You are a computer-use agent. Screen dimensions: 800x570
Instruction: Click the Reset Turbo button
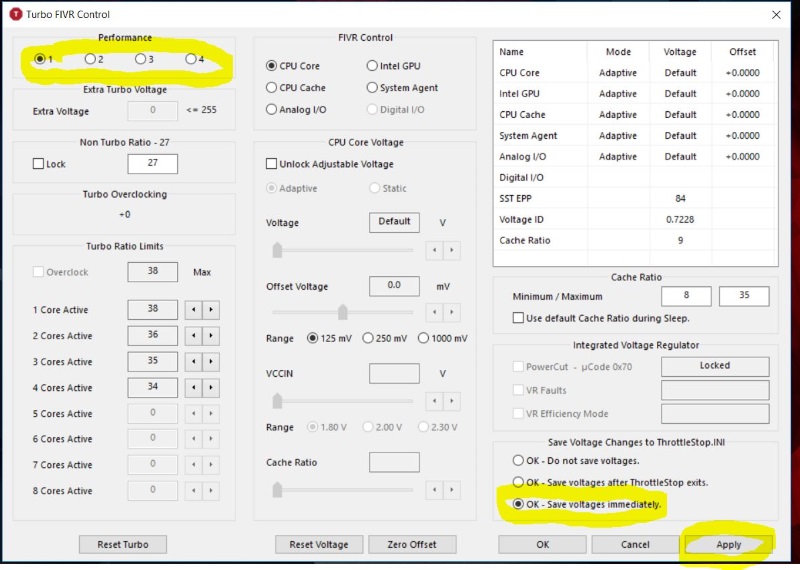click(x=123, y=544)
